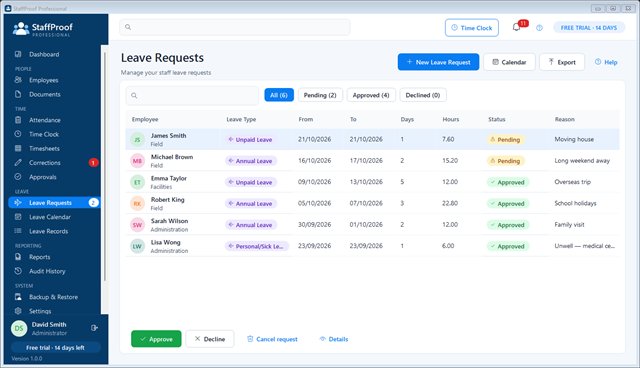Open notifications bell icon
640x368 pixels.
[x=516, y=27]
